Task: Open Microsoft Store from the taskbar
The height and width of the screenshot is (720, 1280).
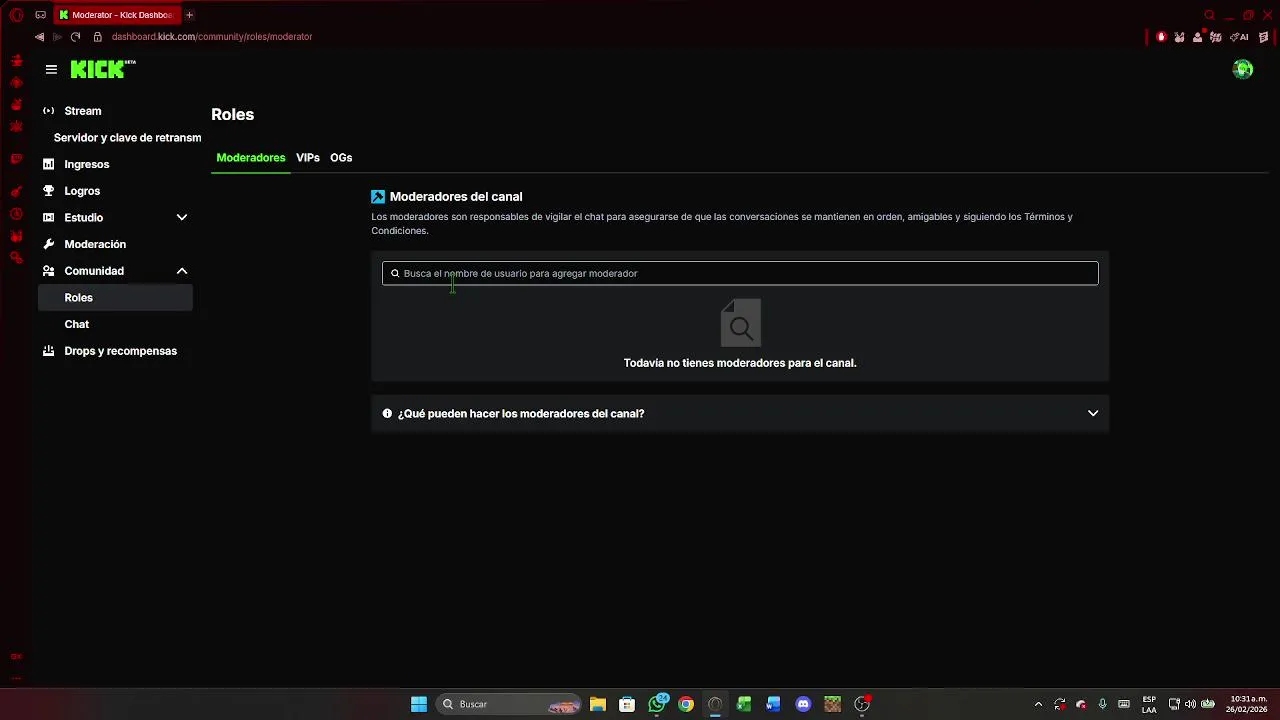Action: 627,704
